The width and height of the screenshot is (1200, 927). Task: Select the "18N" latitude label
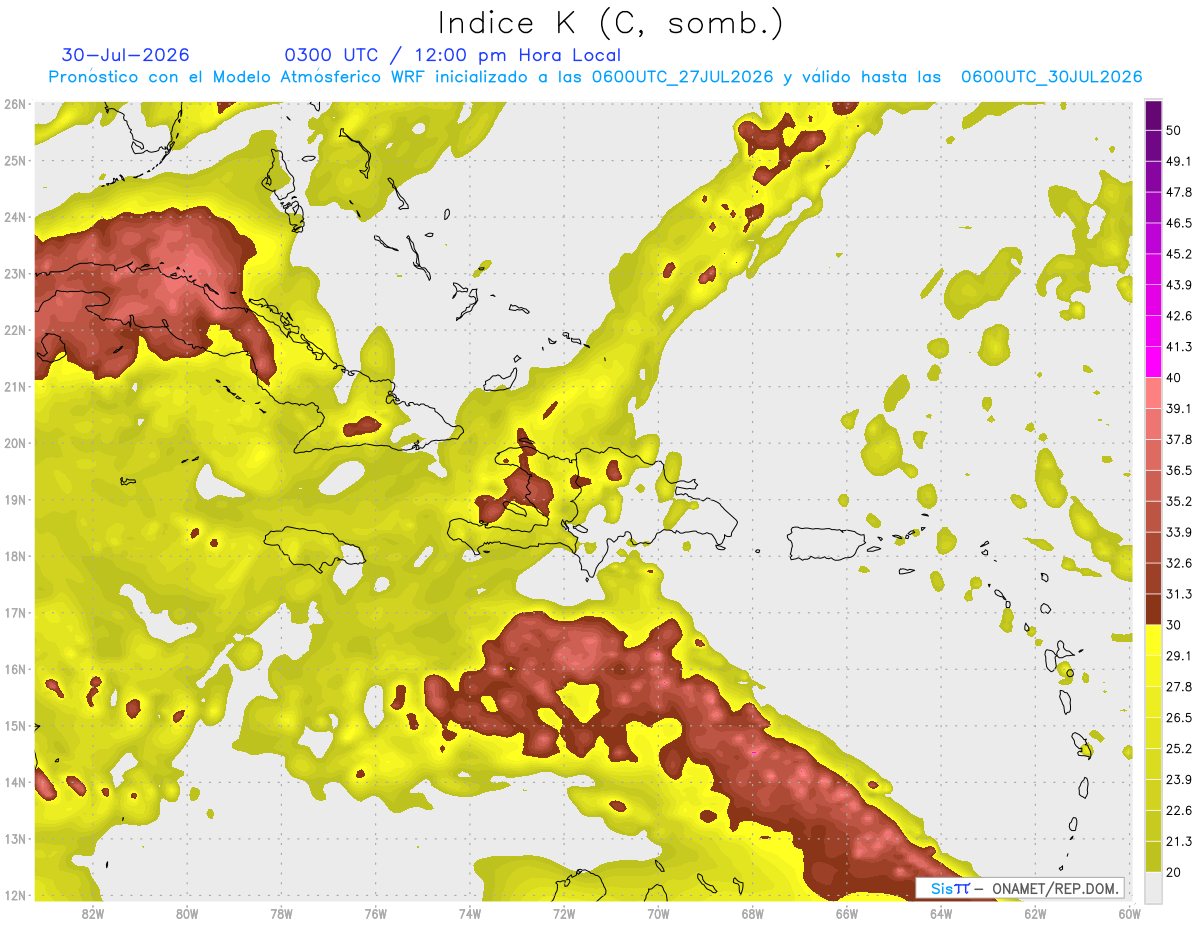coord(15,556)
